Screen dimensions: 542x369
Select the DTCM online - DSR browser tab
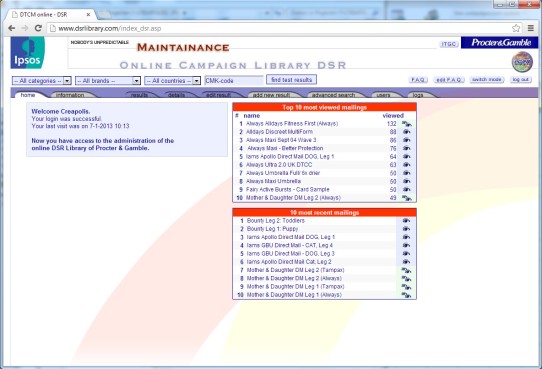tap(51, 15)
